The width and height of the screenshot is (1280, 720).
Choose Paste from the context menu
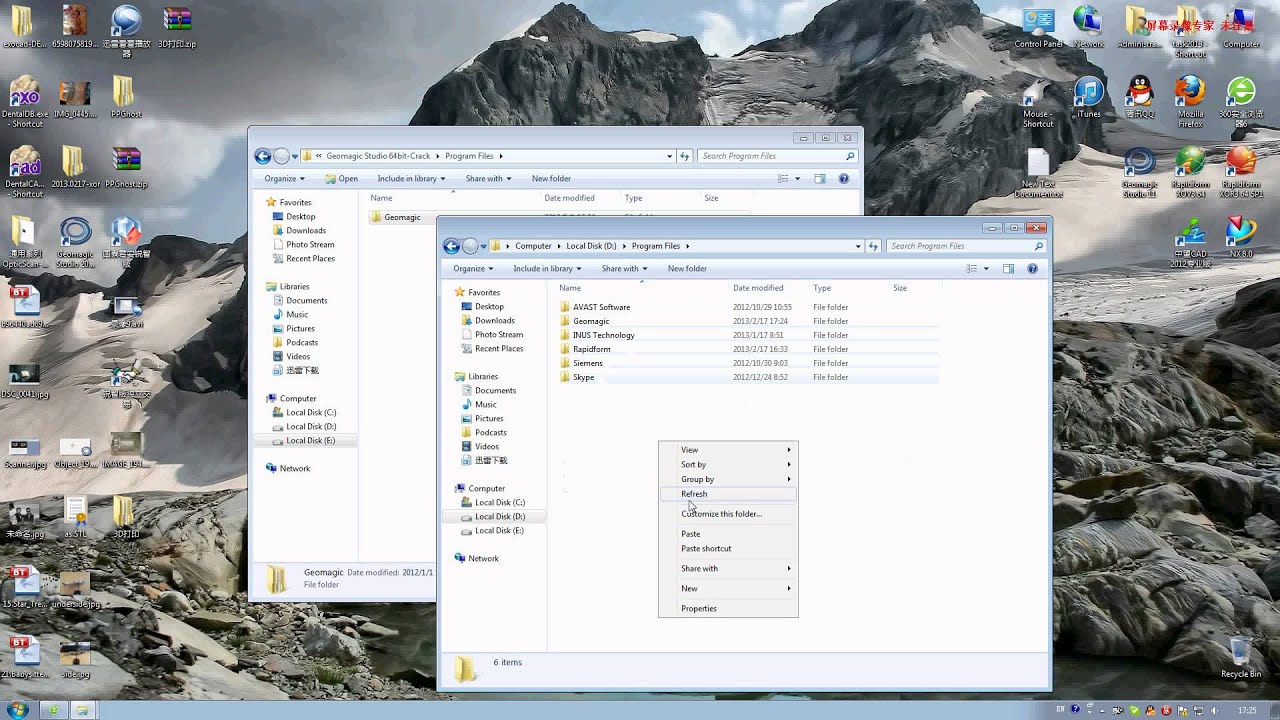(728, 534)
